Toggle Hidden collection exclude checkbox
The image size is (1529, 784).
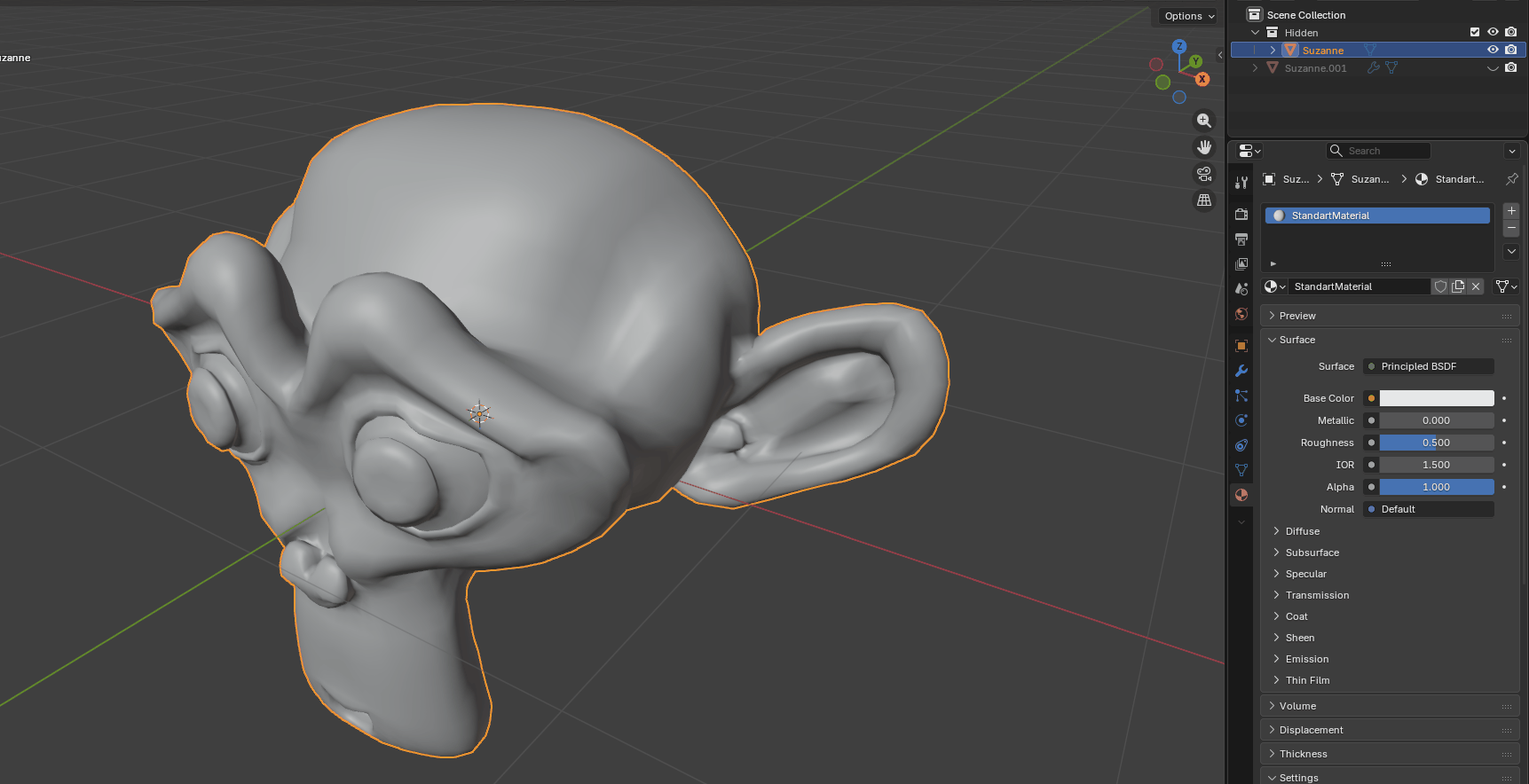point(1475,33)
